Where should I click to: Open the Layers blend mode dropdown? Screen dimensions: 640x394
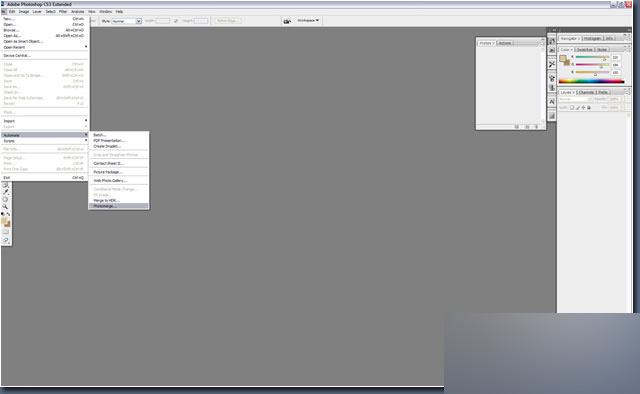point(576,99)
